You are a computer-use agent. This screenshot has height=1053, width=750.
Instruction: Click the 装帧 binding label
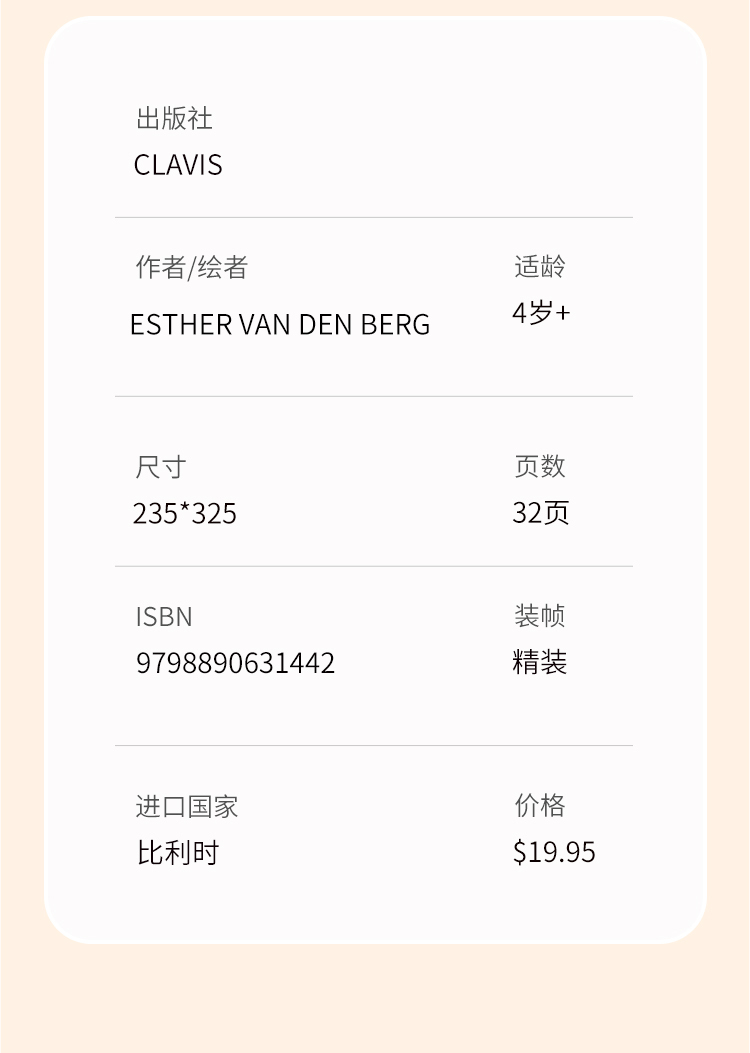539,615
